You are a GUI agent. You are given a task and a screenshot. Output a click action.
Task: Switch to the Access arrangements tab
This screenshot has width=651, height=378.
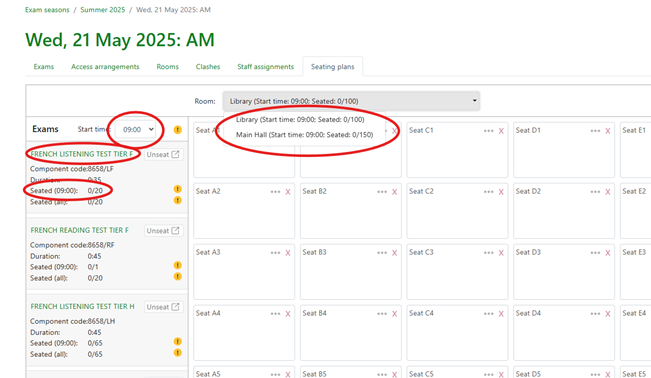coord(105,66)
